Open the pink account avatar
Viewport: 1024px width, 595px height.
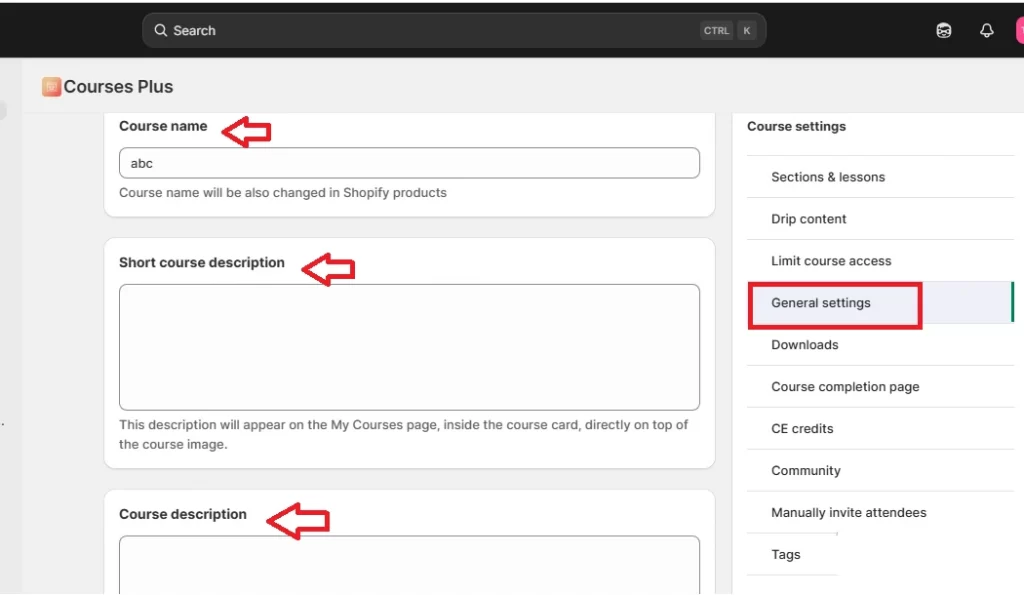click(x=1019, y=30)
